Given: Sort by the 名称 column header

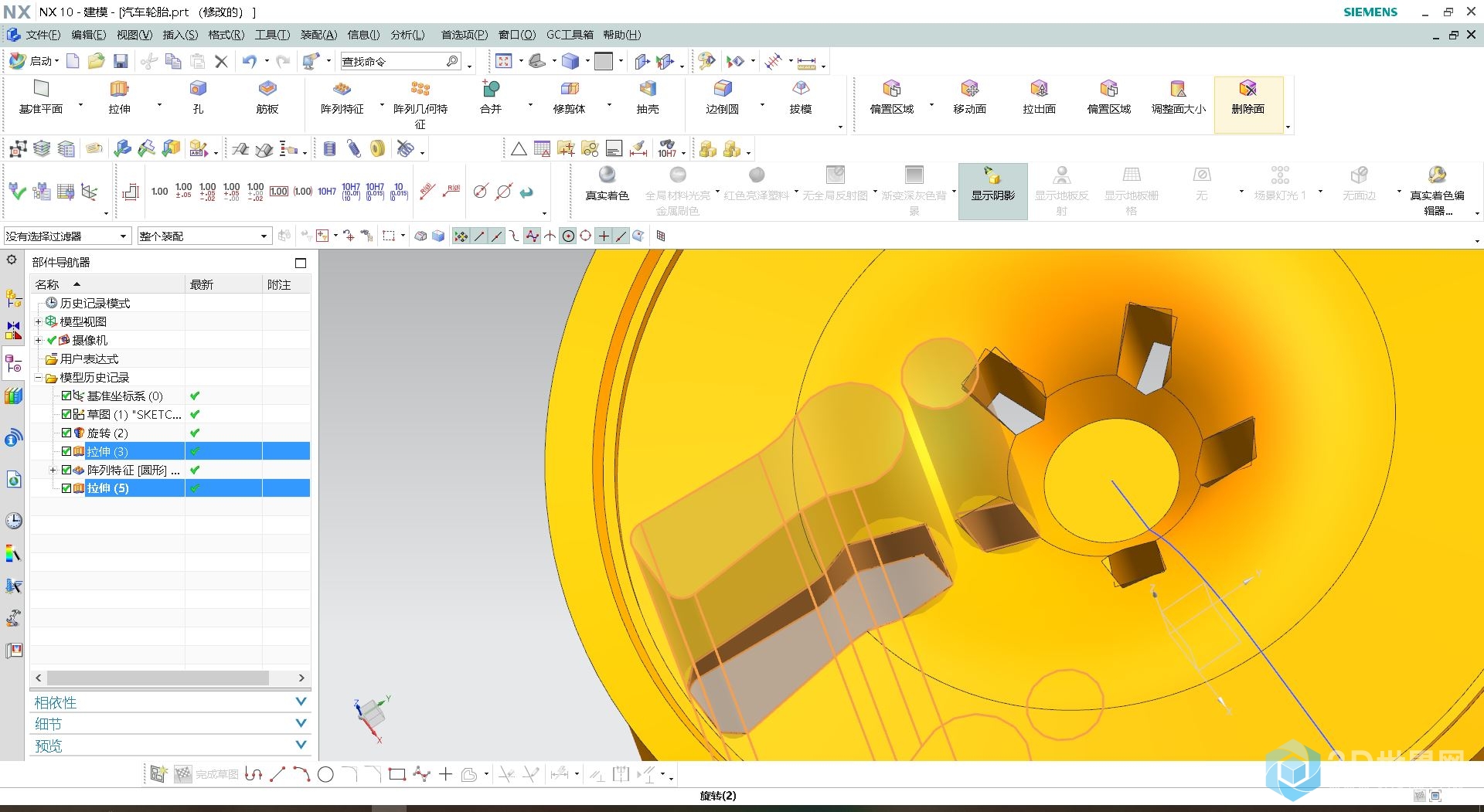Looking at the screenshot, I should 108,284.
